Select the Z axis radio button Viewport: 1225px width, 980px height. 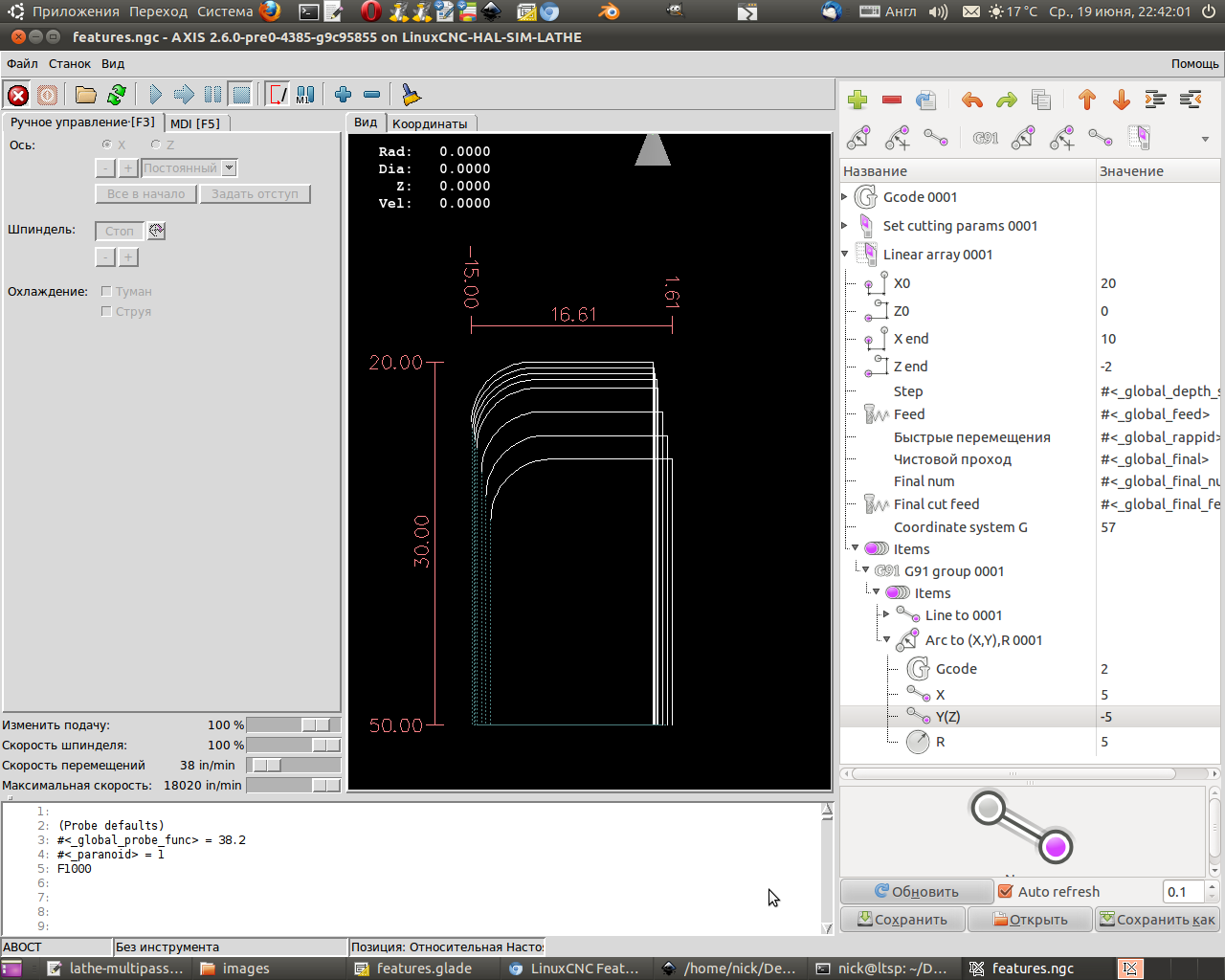click(156, 145)
